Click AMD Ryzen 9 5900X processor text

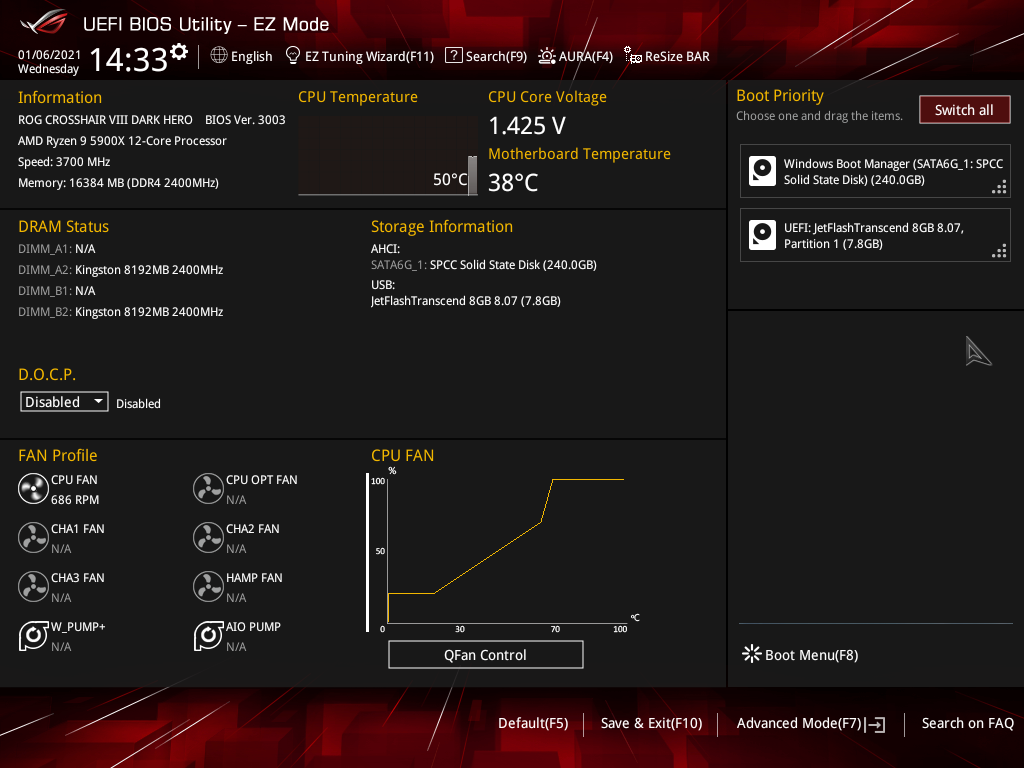(x=122, y=141)
